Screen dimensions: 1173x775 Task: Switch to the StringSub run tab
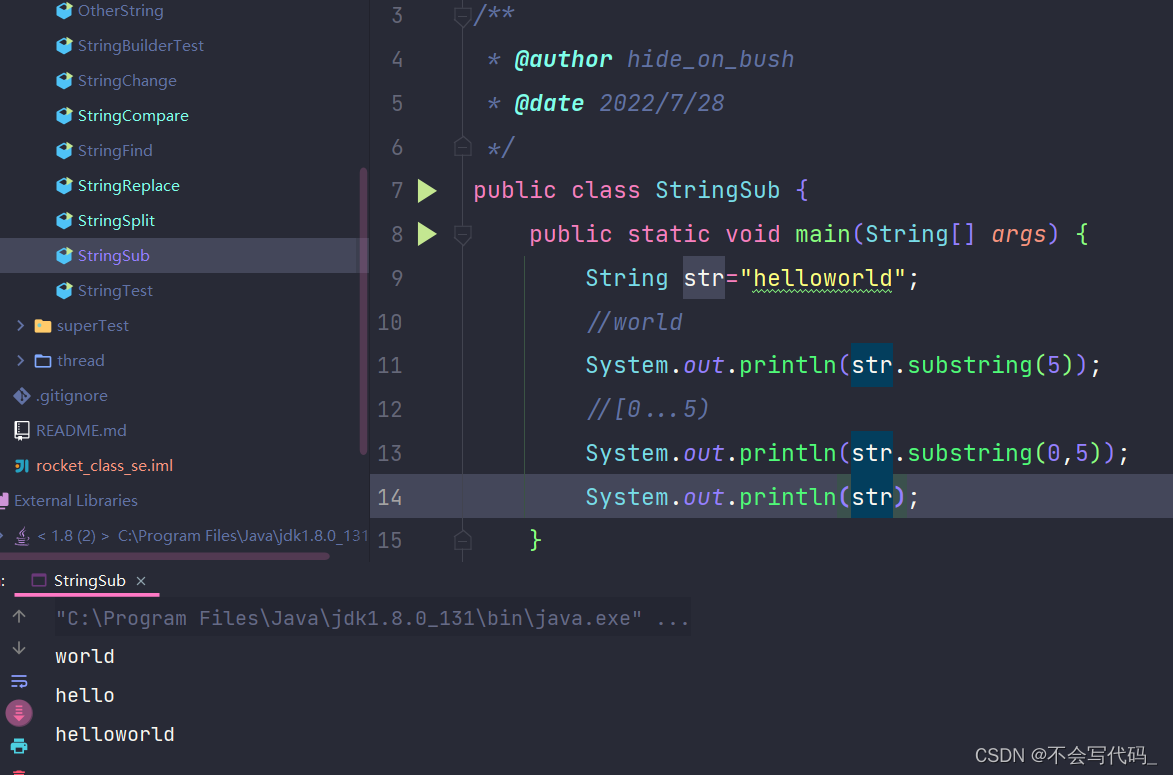(x=89, y=581)
